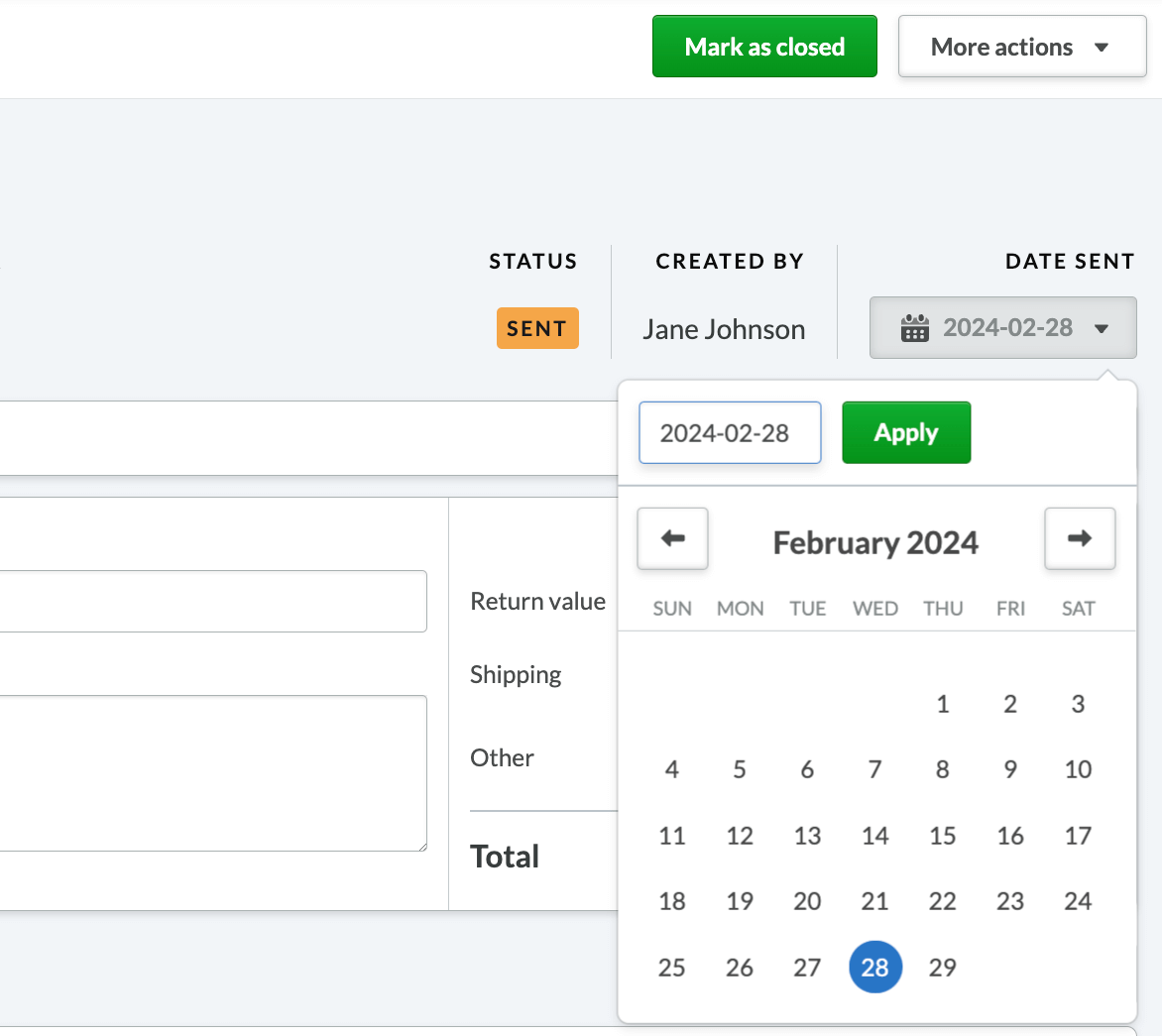Click the SENT status badge
Viewport: 1162px width, 1036px height.
tap(537, 327)
